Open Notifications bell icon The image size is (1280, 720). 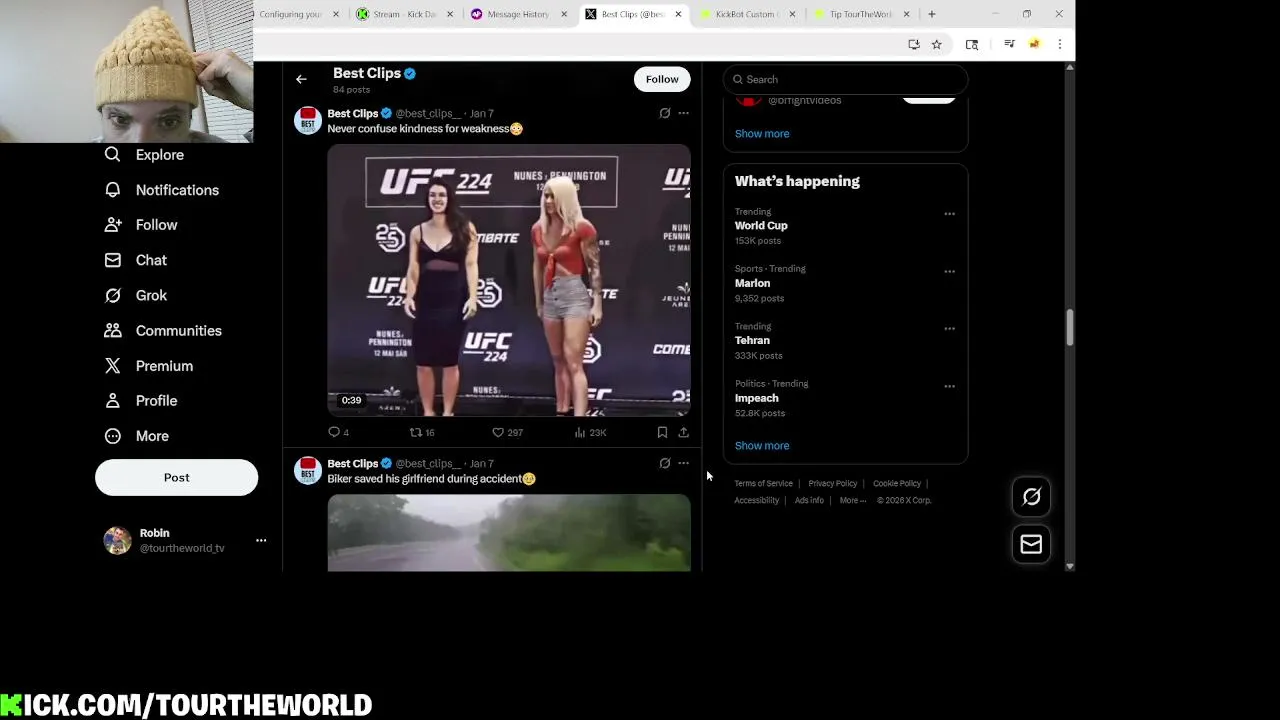click(113, 190)
